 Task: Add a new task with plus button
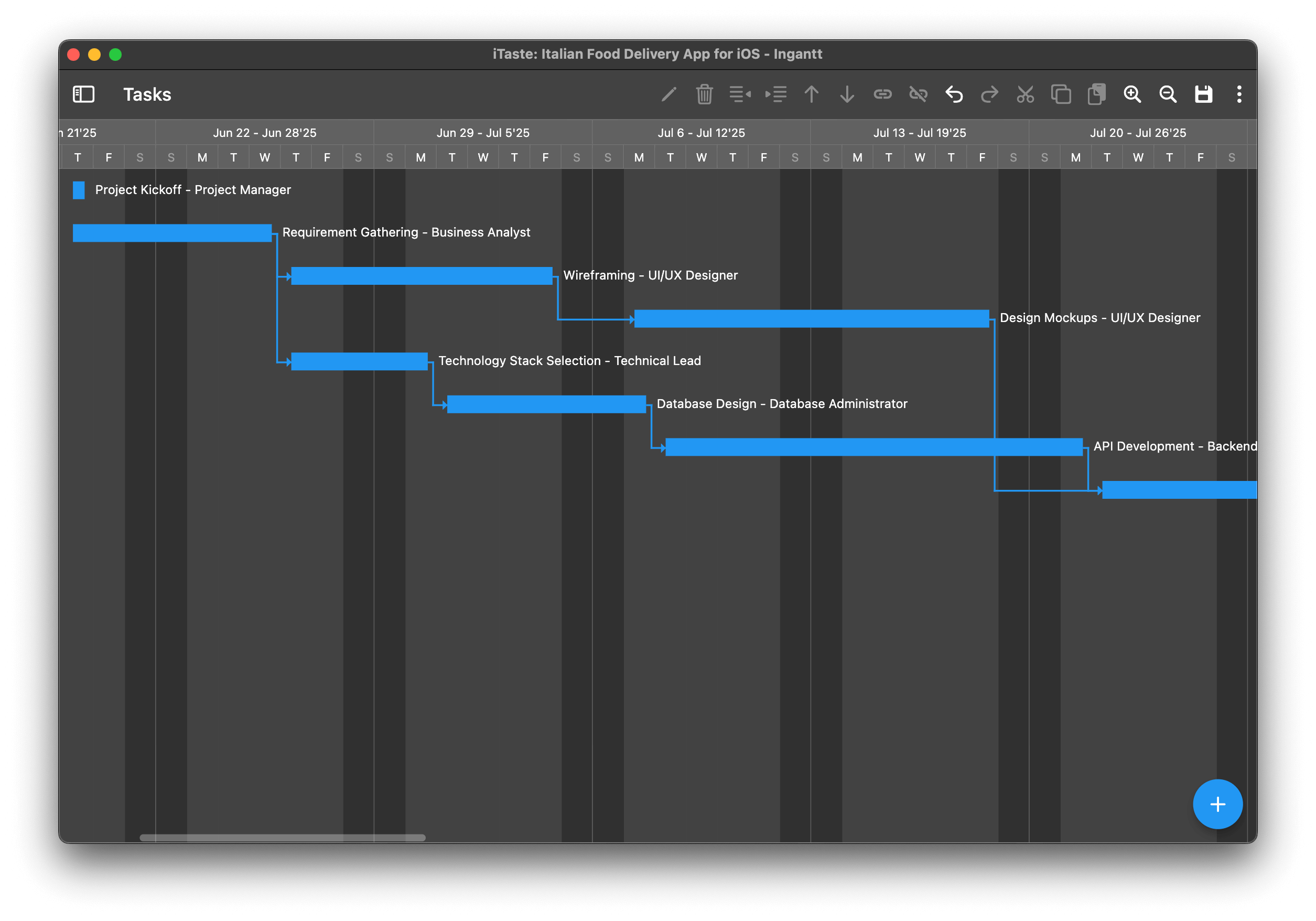pyautogui.click(x=1217, y=804)
